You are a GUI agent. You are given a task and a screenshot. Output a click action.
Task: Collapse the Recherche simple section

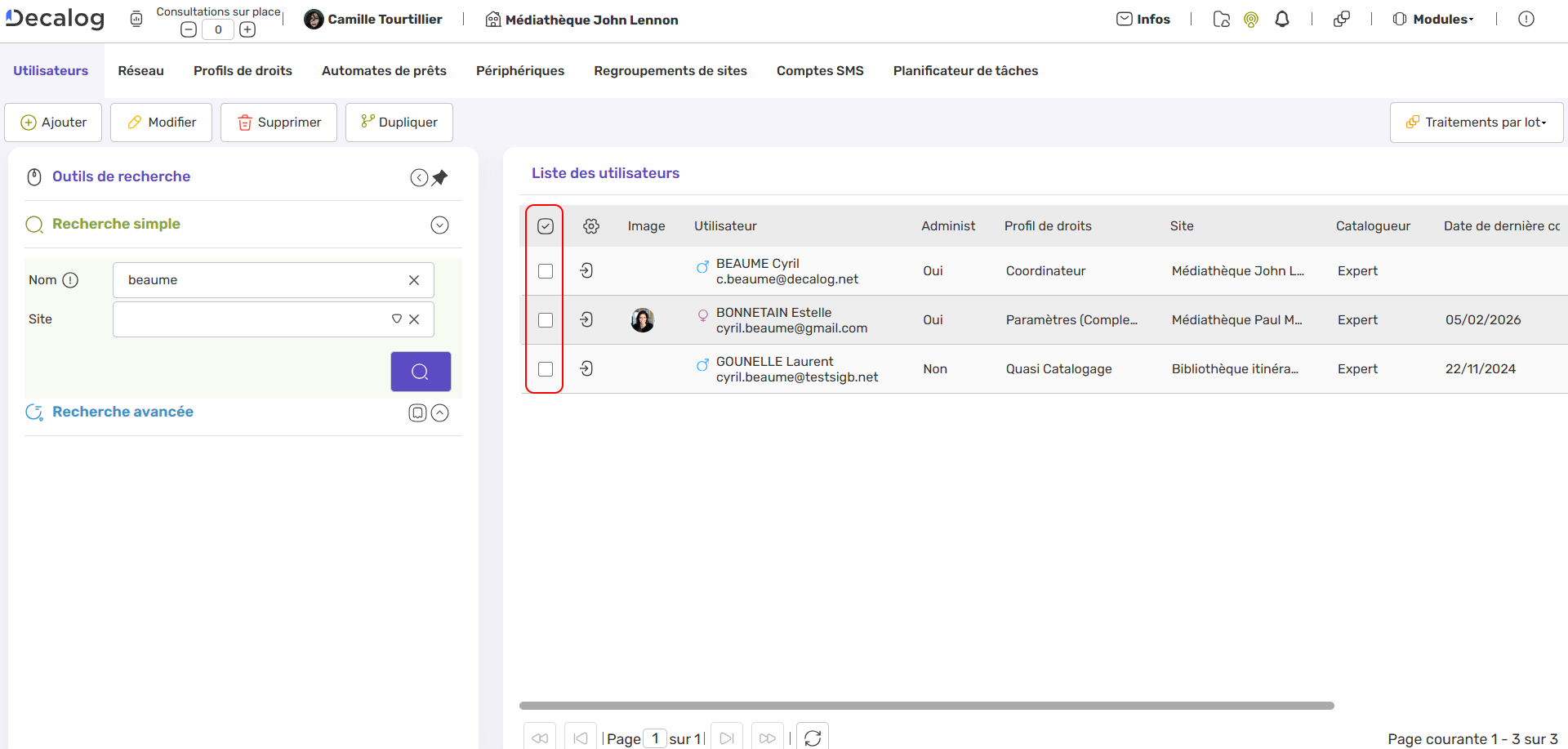pyautogui.click(x=439, y=225)
